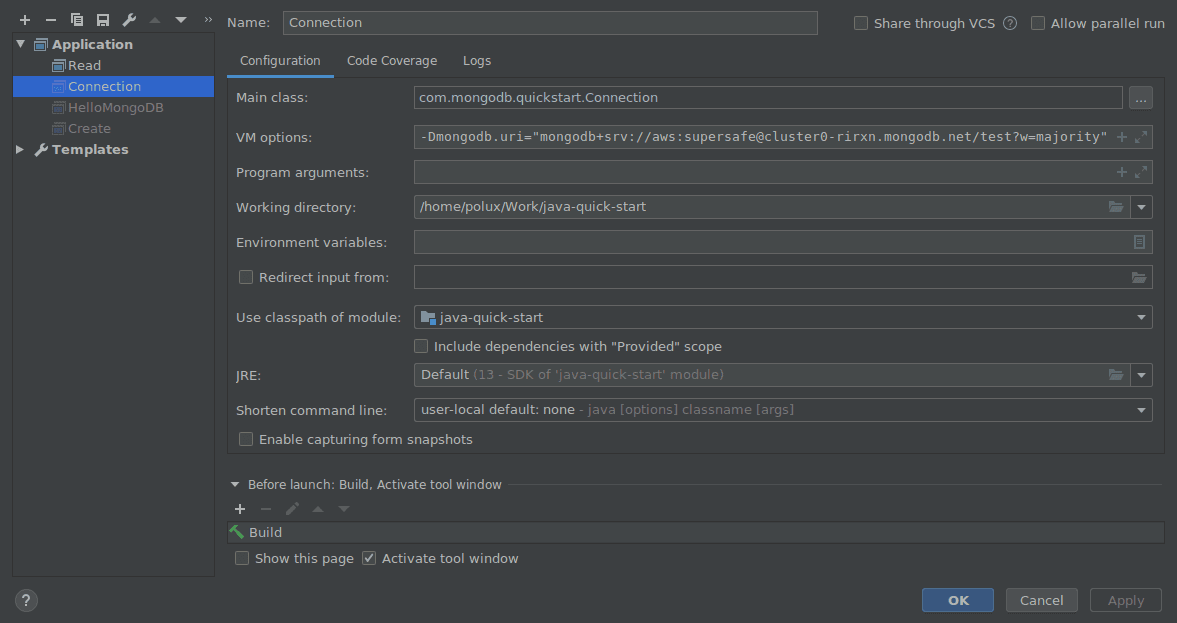Click the Add New Configuration plus icon
The image size is (1177, 623).
[x=25, y=20]
